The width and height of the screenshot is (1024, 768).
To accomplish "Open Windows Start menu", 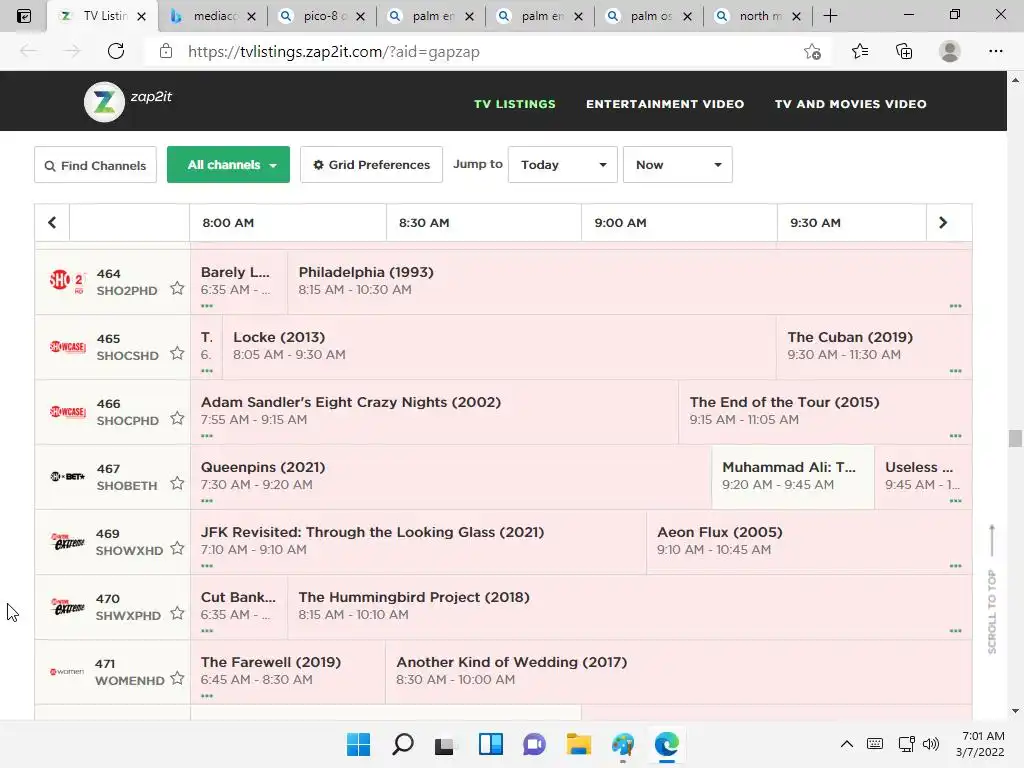I will coord(358,744).
